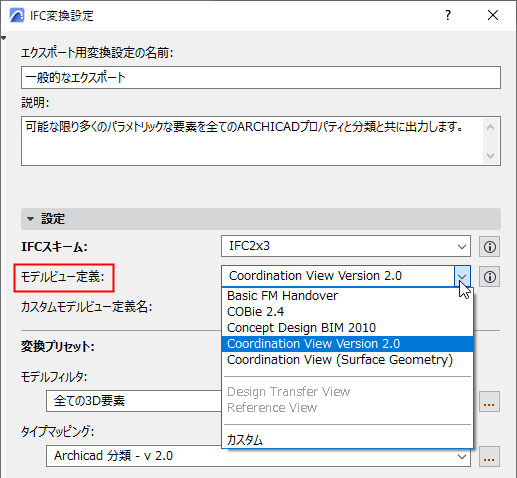Click the タイプマッピング label
This screenshot has width=517, height=478.
(58, 432)
